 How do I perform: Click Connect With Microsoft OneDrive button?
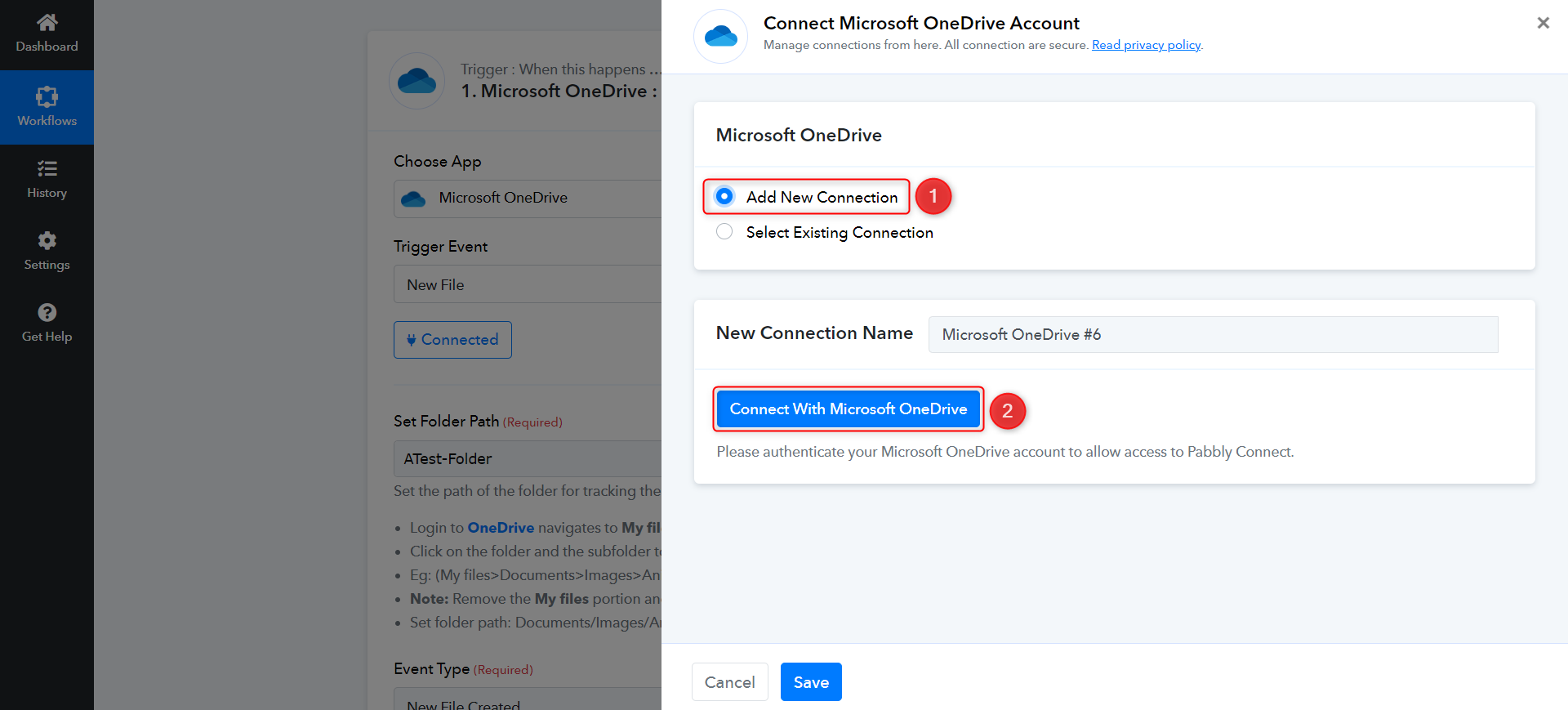pyautogui.click(x=848, y=409)
